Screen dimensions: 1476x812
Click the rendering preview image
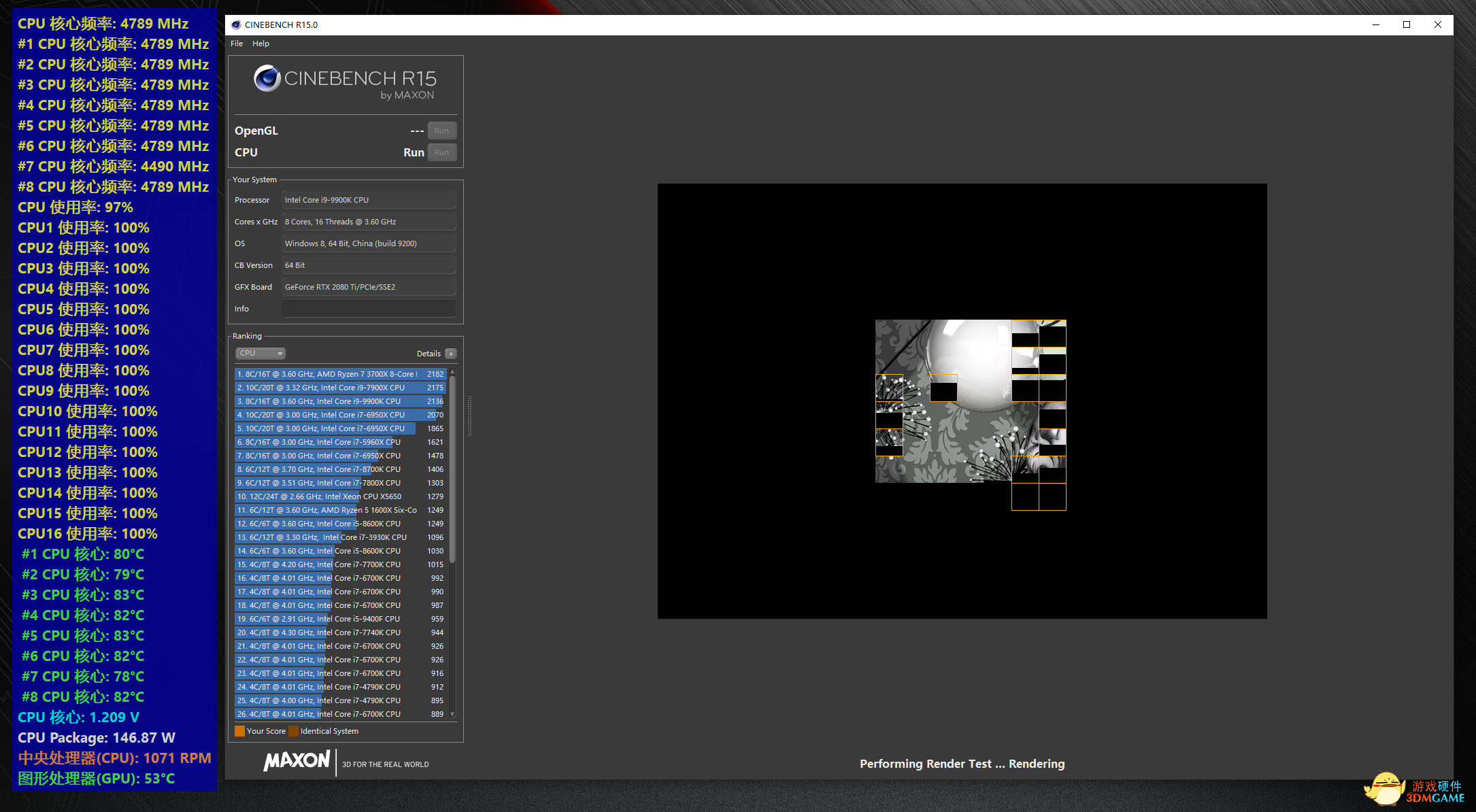pos(962,401)
